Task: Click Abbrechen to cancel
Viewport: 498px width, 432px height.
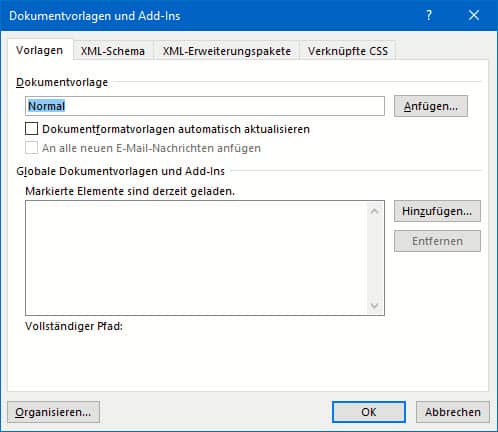Action: tap(453, 412)
